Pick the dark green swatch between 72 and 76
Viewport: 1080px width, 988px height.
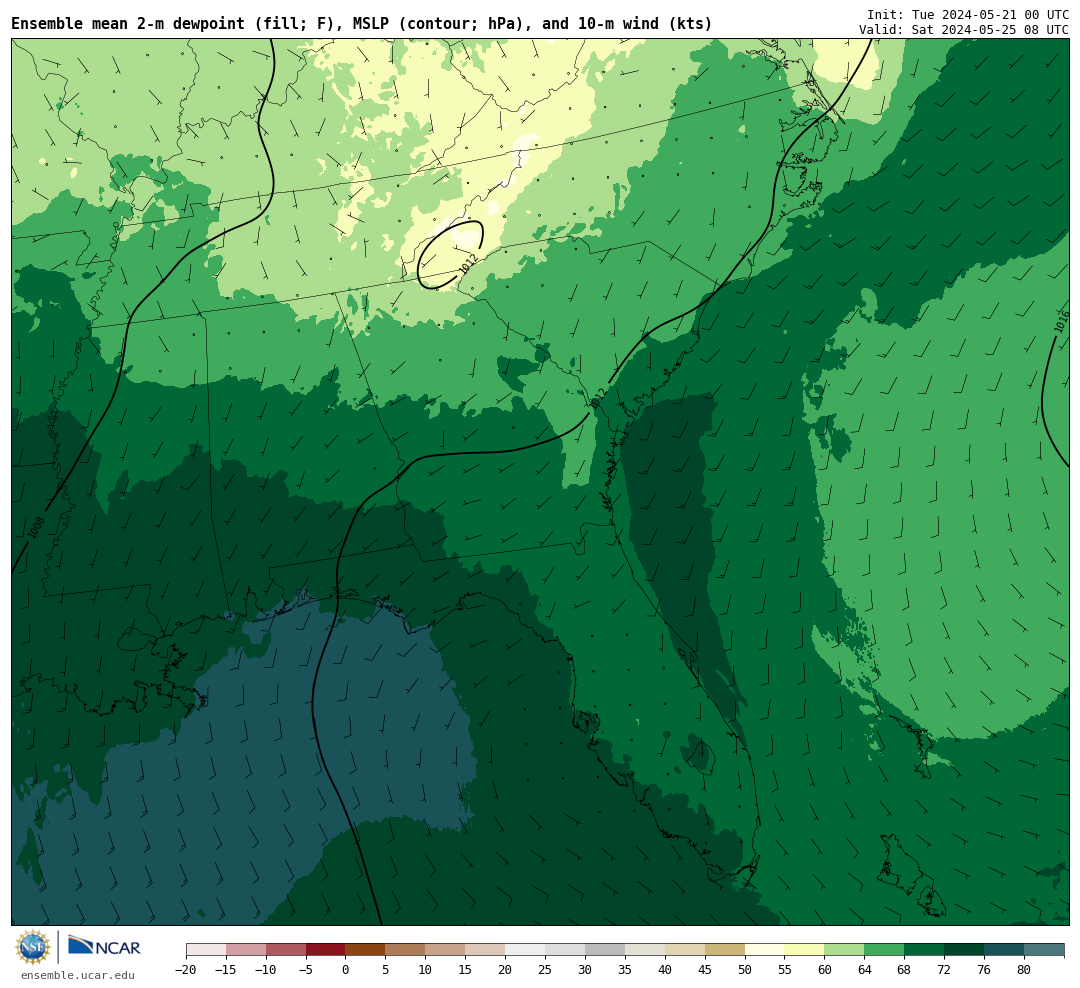point(964,950)
